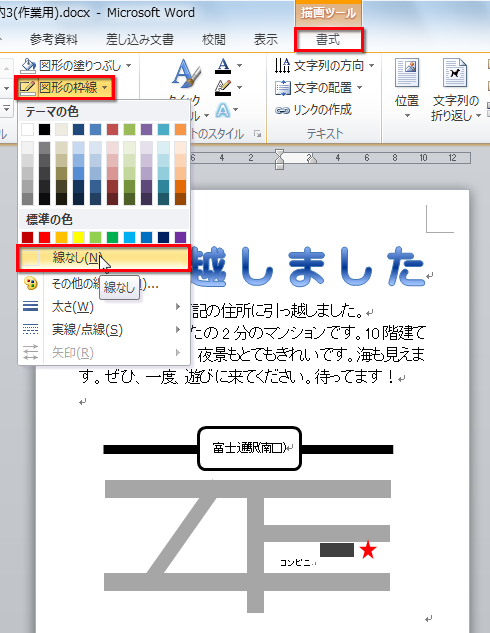Pick white theme color swatch

[27, 130]
